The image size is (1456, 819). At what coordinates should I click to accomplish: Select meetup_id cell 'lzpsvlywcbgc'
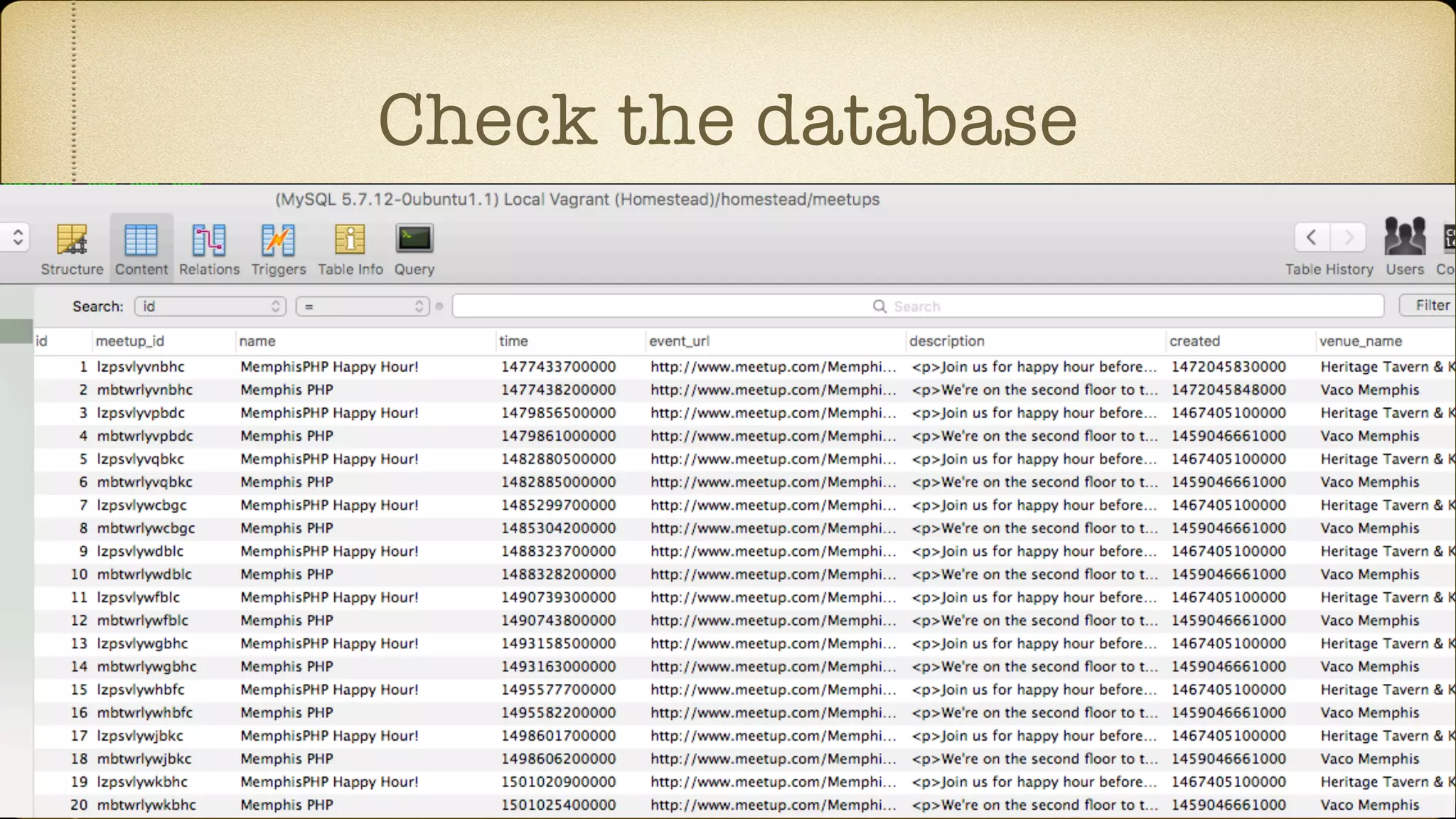point(142,505)
